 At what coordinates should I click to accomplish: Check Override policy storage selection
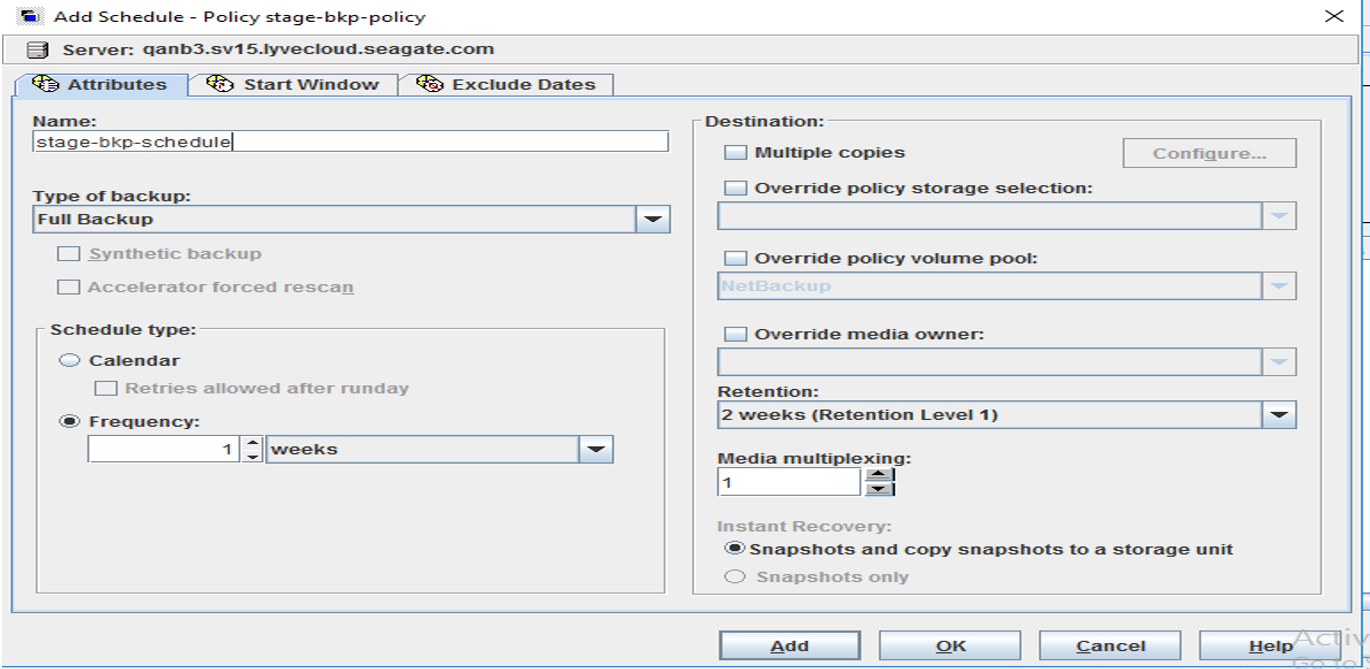pos(736,188)
